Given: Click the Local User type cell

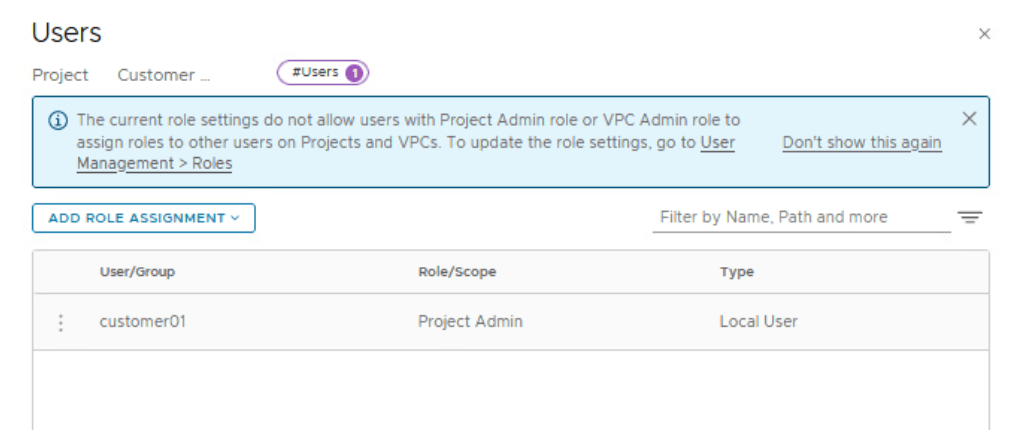Looking at the screenshot, I should [758, 322].
